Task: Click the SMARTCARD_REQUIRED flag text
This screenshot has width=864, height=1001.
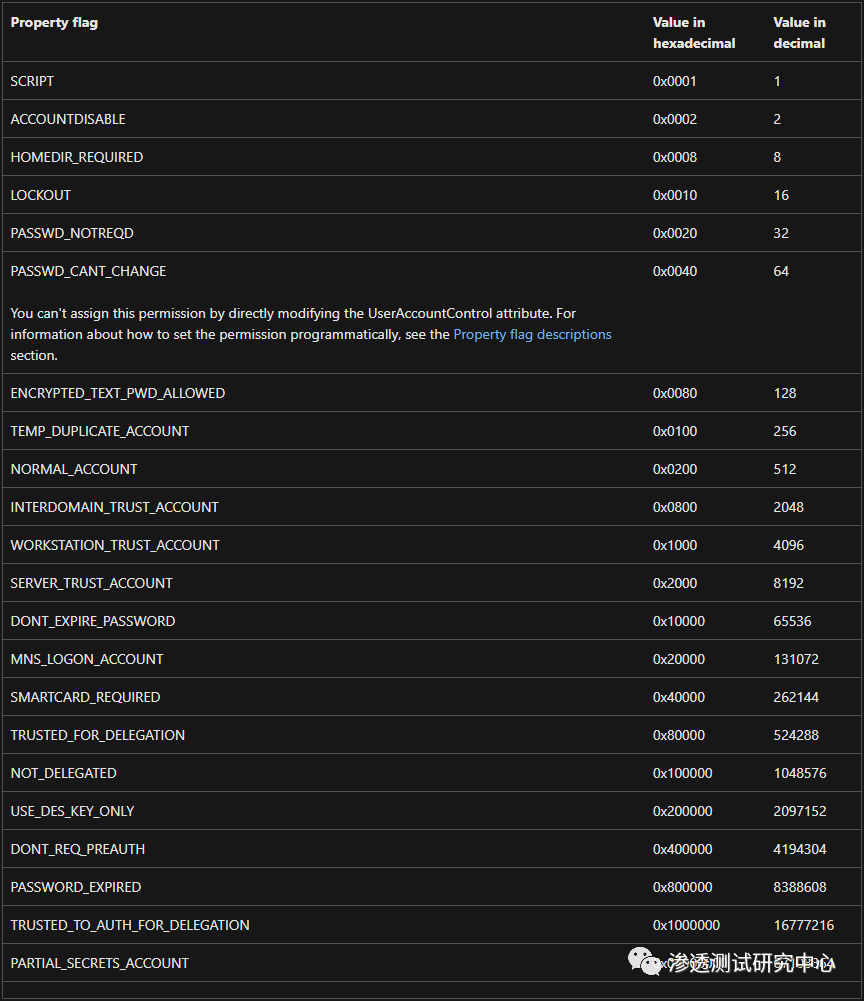Action: click(85, 697)
